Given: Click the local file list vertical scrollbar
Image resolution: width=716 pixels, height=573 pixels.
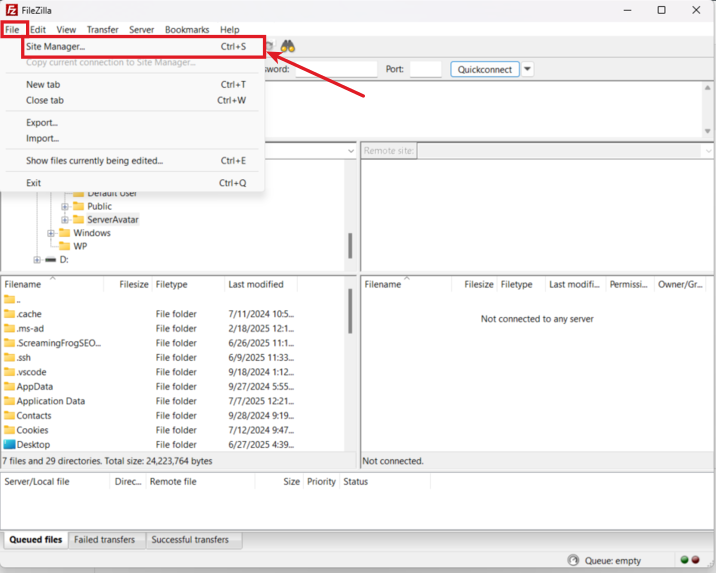Looking at the screenshot, I should point(350,311).
